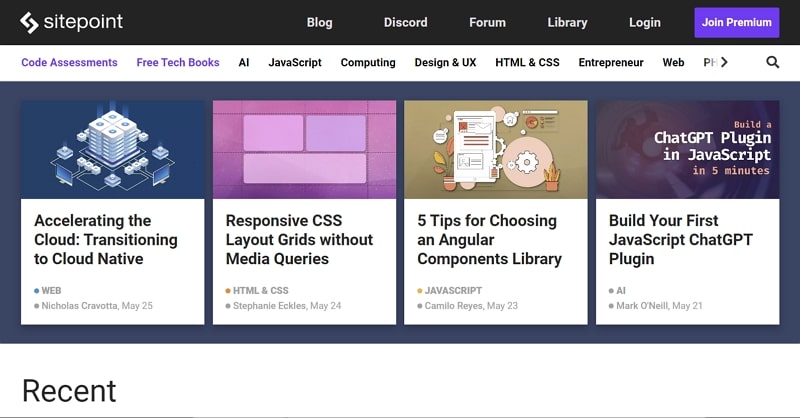The width and height of the screenshot is (800, 418).
Task: Click the Join Premium button
Action: pyautogui.click(x=737, y=22)
